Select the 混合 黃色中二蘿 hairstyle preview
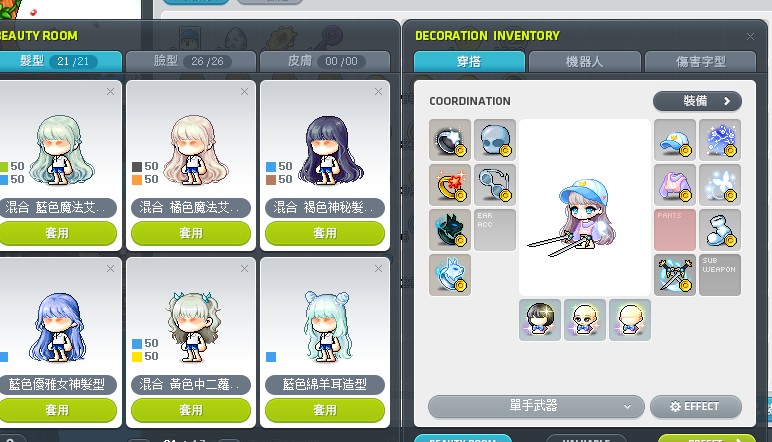Screen dimensions: 772x442 tap(193, 326)
